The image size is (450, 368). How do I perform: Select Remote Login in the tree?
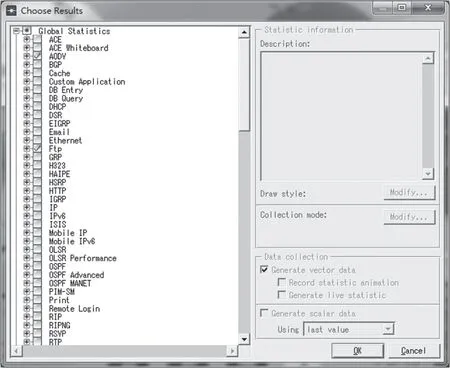point(74,308)
